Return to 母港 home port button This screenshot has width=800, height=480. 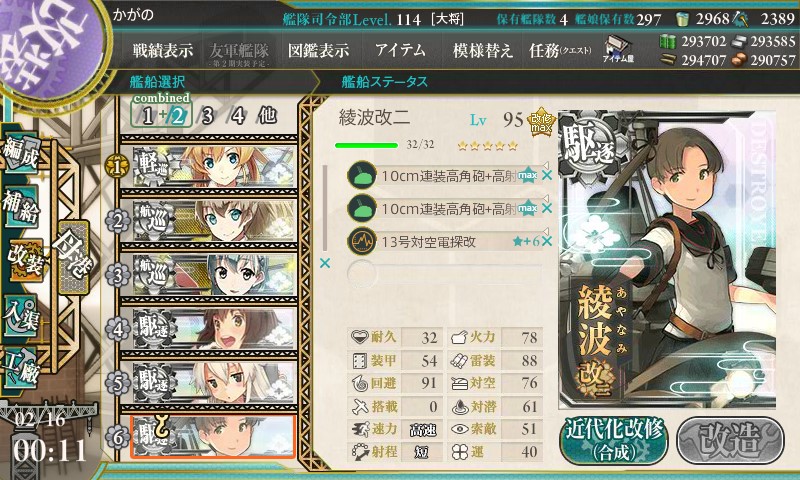pos(74,257)
